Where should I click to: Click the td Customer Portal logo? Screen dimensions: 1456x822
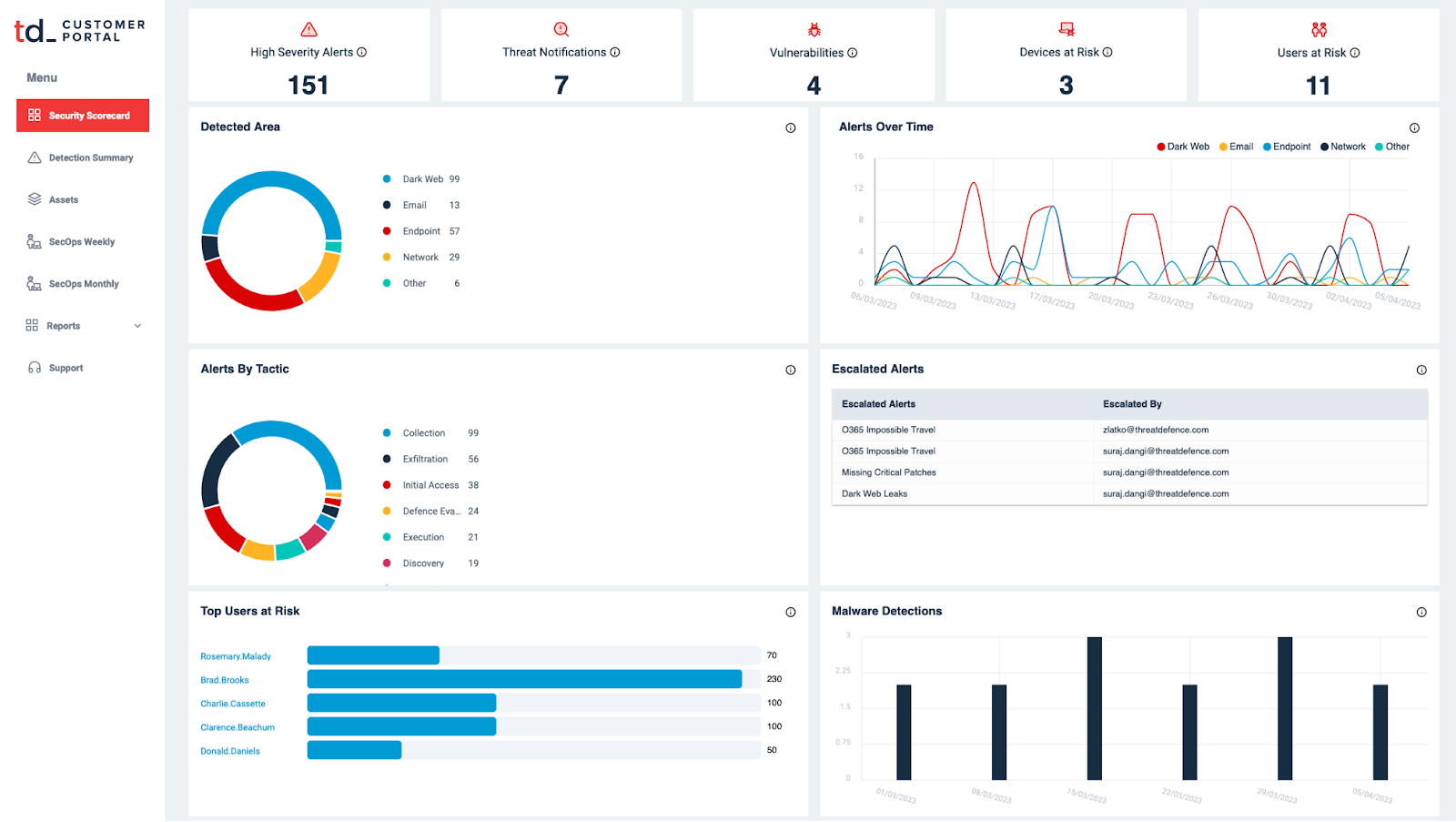(x=79, y=31)
